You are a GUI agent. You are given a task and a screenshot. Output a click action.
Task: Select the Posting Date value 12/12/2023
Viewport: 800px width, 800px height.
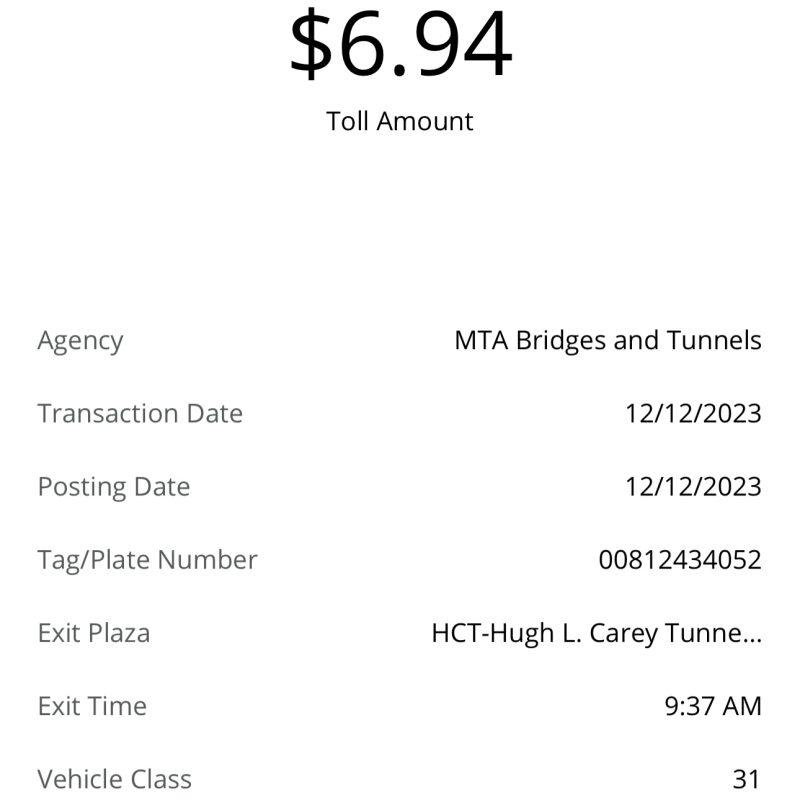point(693,486)
